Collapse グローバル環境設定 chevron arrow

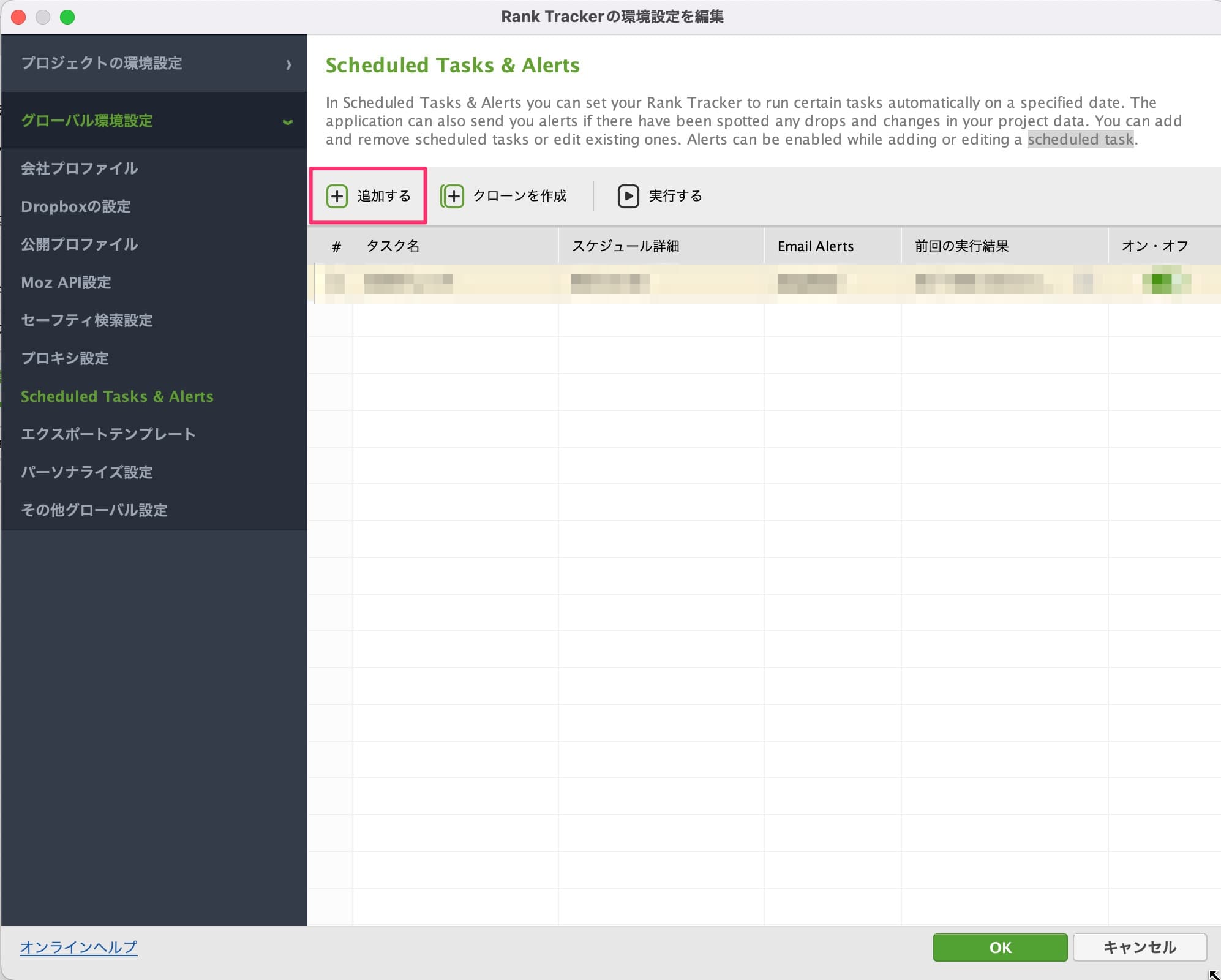[x=287, y=121]
